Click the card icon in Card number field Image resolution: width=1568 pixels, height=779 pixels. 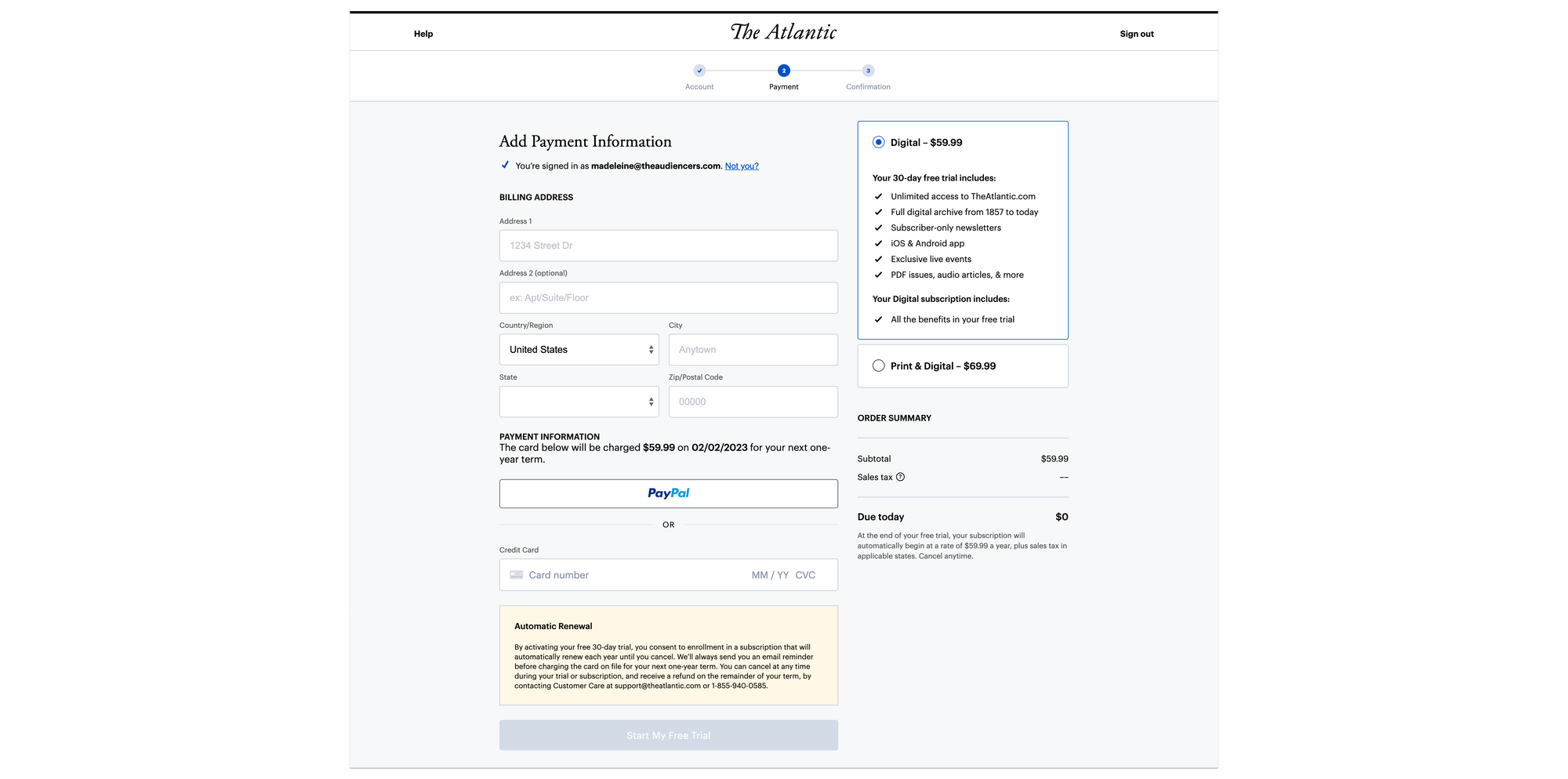pos(516,574)
